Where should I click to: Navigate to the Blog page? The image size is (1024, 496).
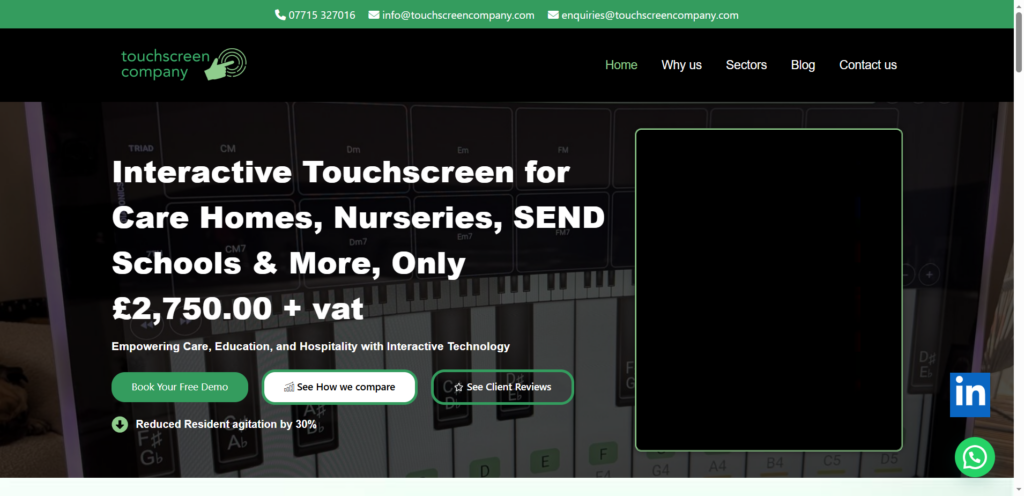(803, 65)
